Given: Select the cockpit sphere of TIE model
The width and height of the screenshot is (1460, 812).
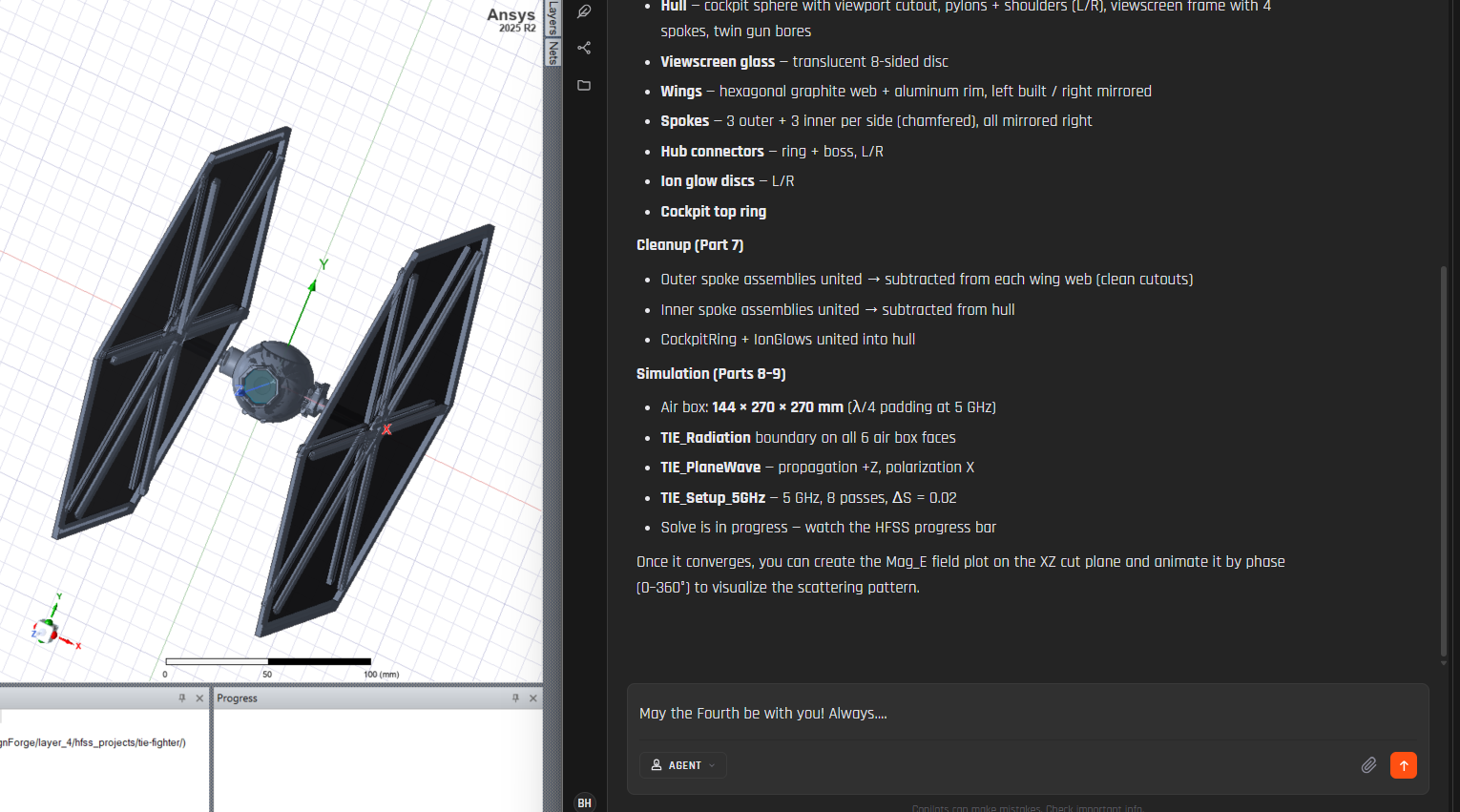Looking at the screenshot, I should coord(274,381).
